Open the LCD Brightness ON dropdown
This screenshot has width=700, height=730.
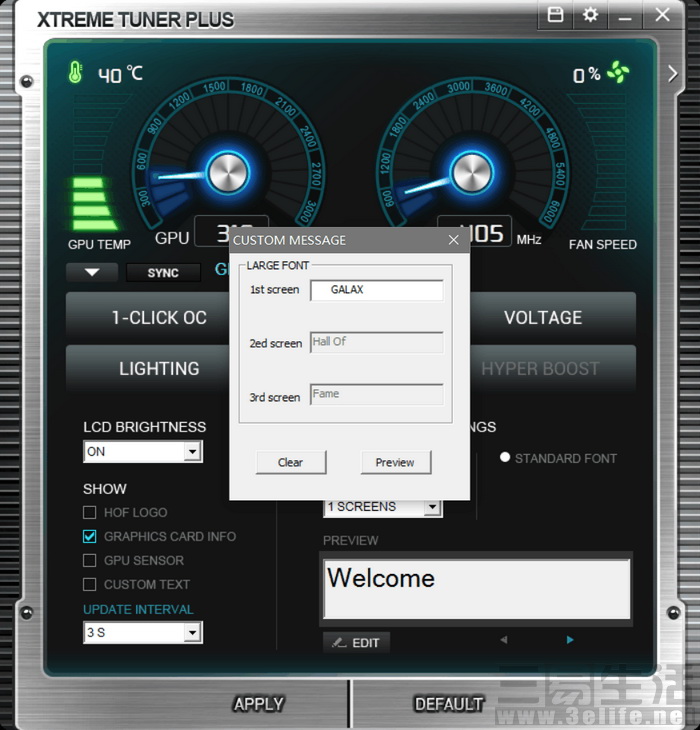(x=143, y=452)
